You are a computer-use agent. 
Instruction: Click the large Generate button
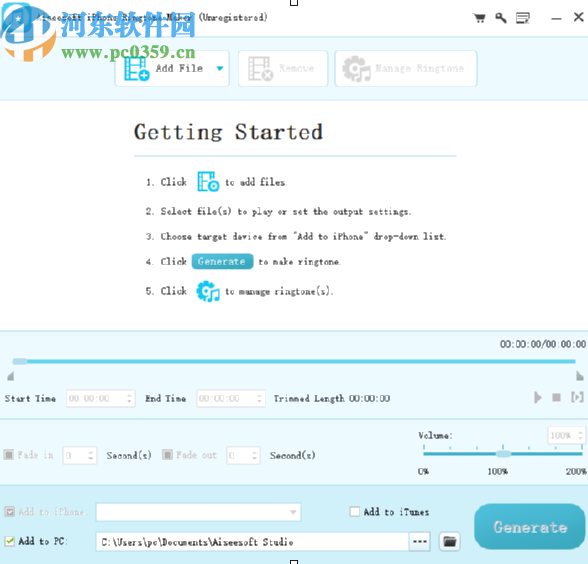click(530, 527)
